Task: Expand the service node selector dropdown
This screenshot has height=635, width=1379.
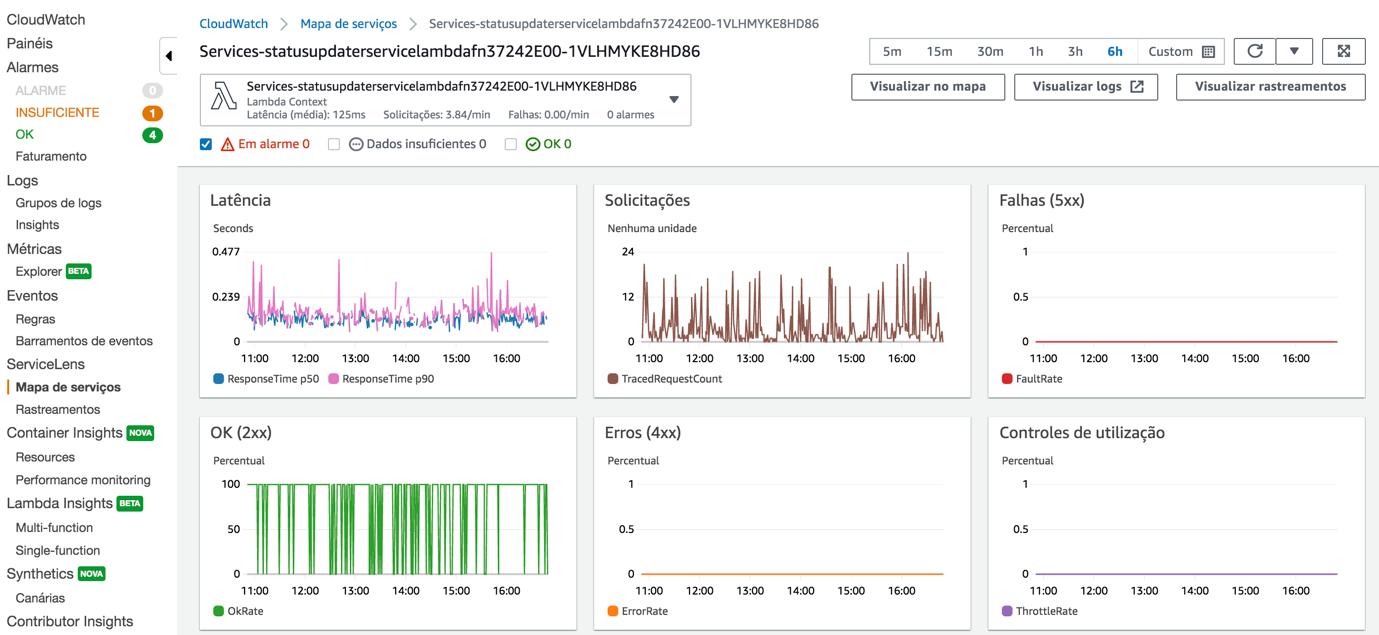Action: [674, 100]
